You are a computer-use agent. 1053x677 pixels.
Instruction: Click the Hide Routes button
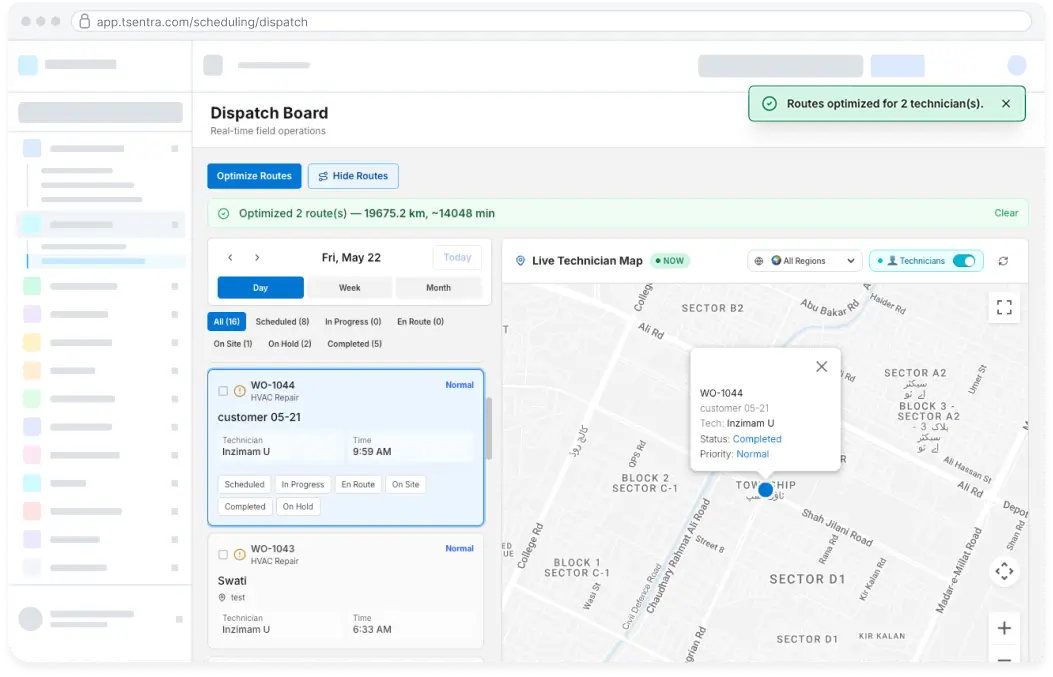coord(353,176)
